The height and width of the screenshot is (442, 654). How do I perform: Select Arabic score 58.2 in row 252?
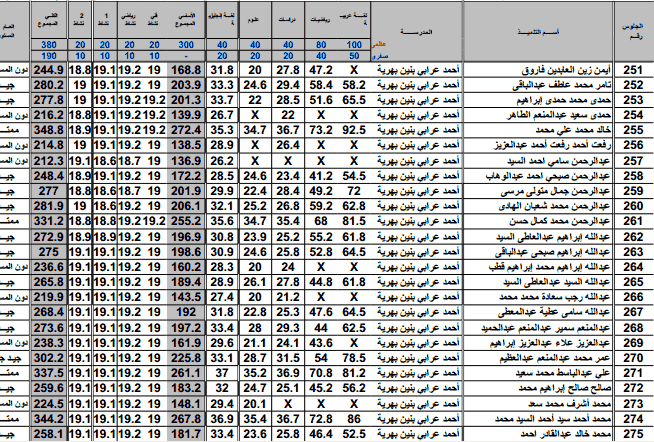click(354, 85)
